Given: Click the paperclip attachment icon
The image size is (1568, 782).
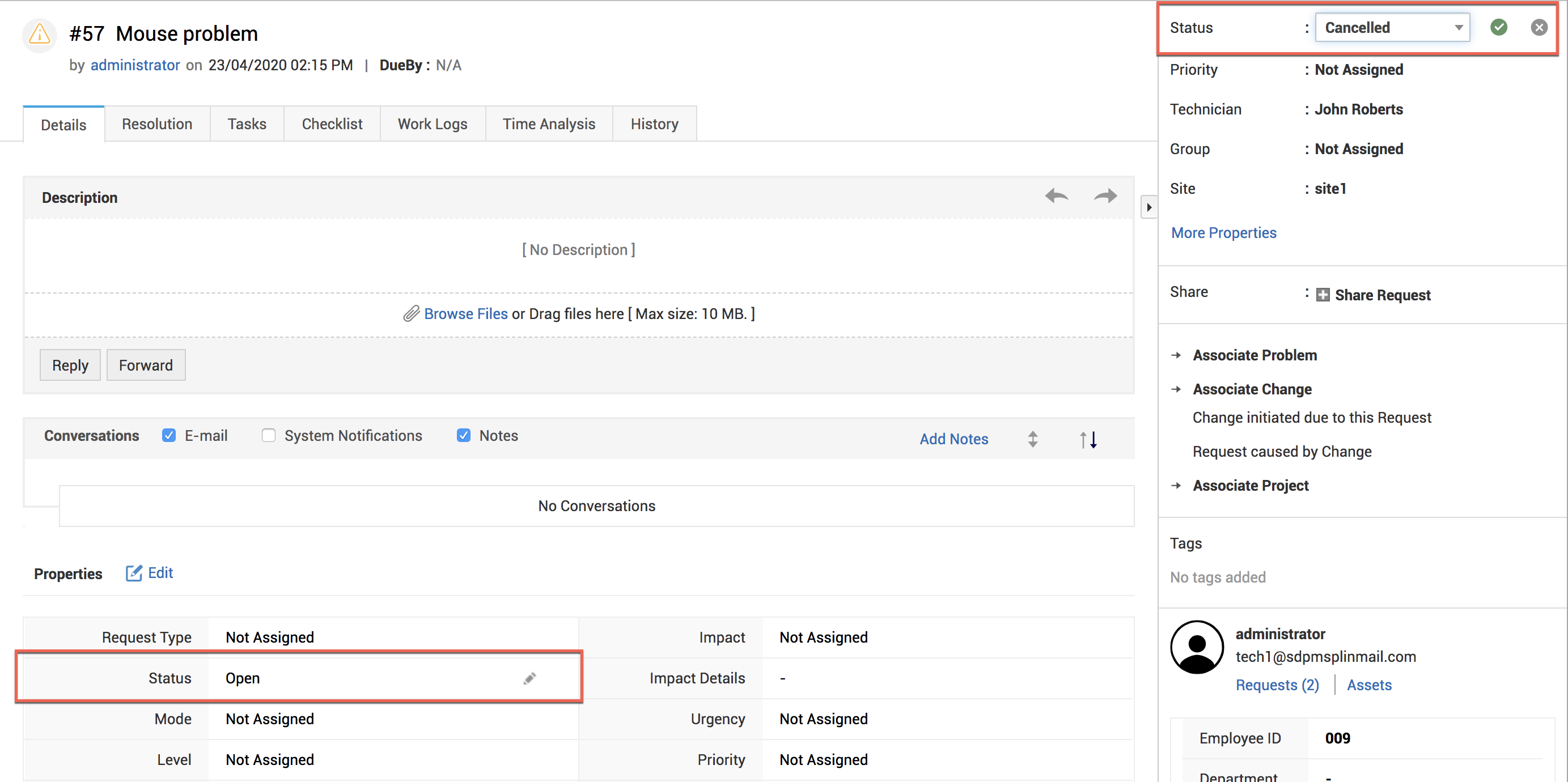Looking at the screenshot, I should [412, 313].
